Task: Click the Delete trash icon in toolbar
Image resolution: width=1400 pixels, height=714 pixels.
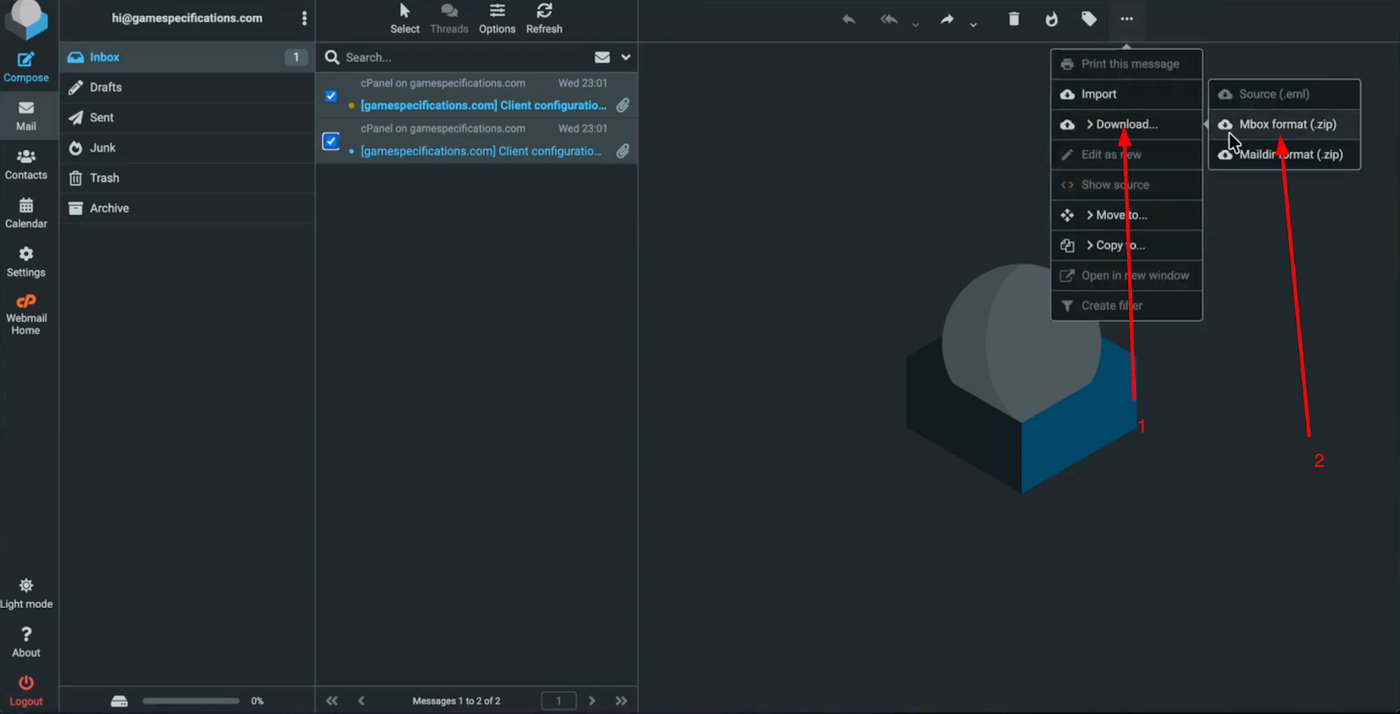Action: click(x=1013, y=19)
